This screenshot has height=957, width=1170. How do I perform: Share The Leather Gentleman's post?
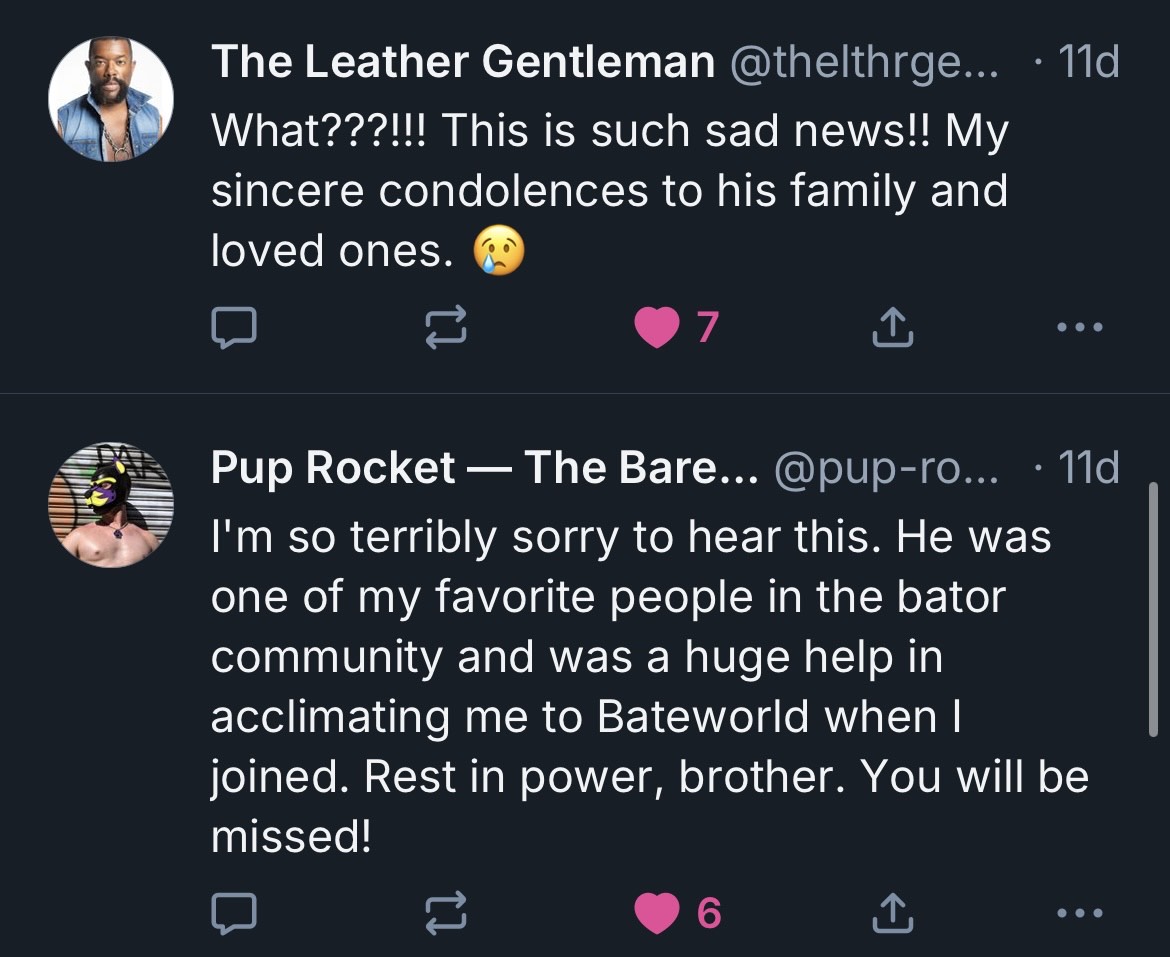(892, 327)
